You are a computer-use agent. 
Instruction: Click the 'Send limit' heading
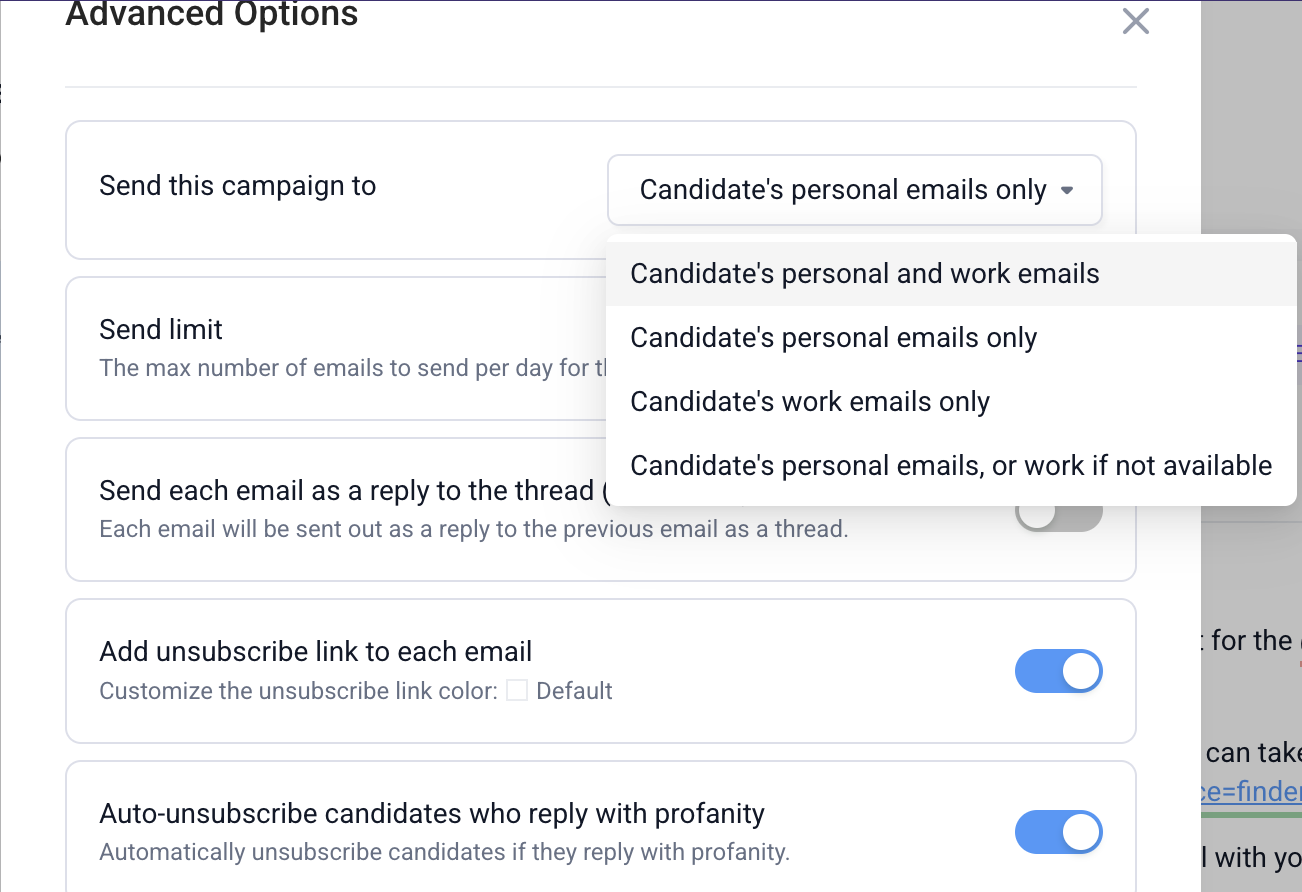point(161,329)
